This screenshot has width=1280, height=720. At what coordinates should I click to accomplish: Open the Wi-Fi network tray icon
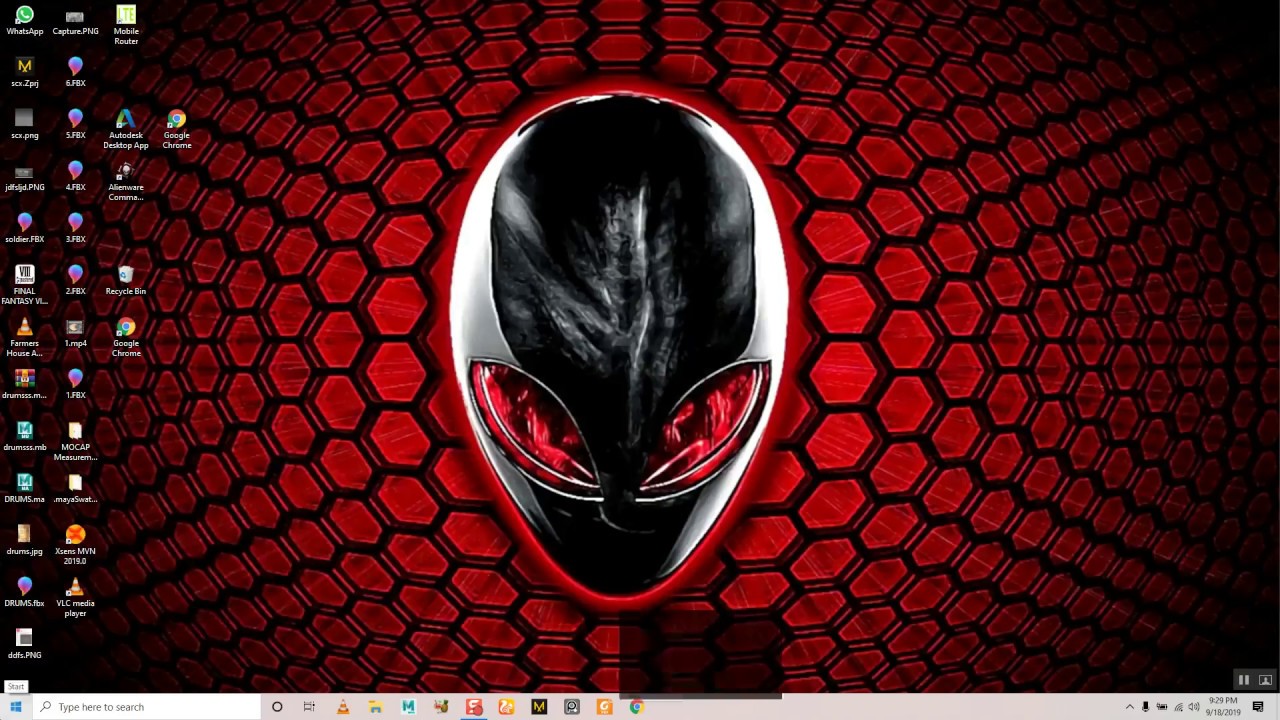click(x=1178, y=707)
